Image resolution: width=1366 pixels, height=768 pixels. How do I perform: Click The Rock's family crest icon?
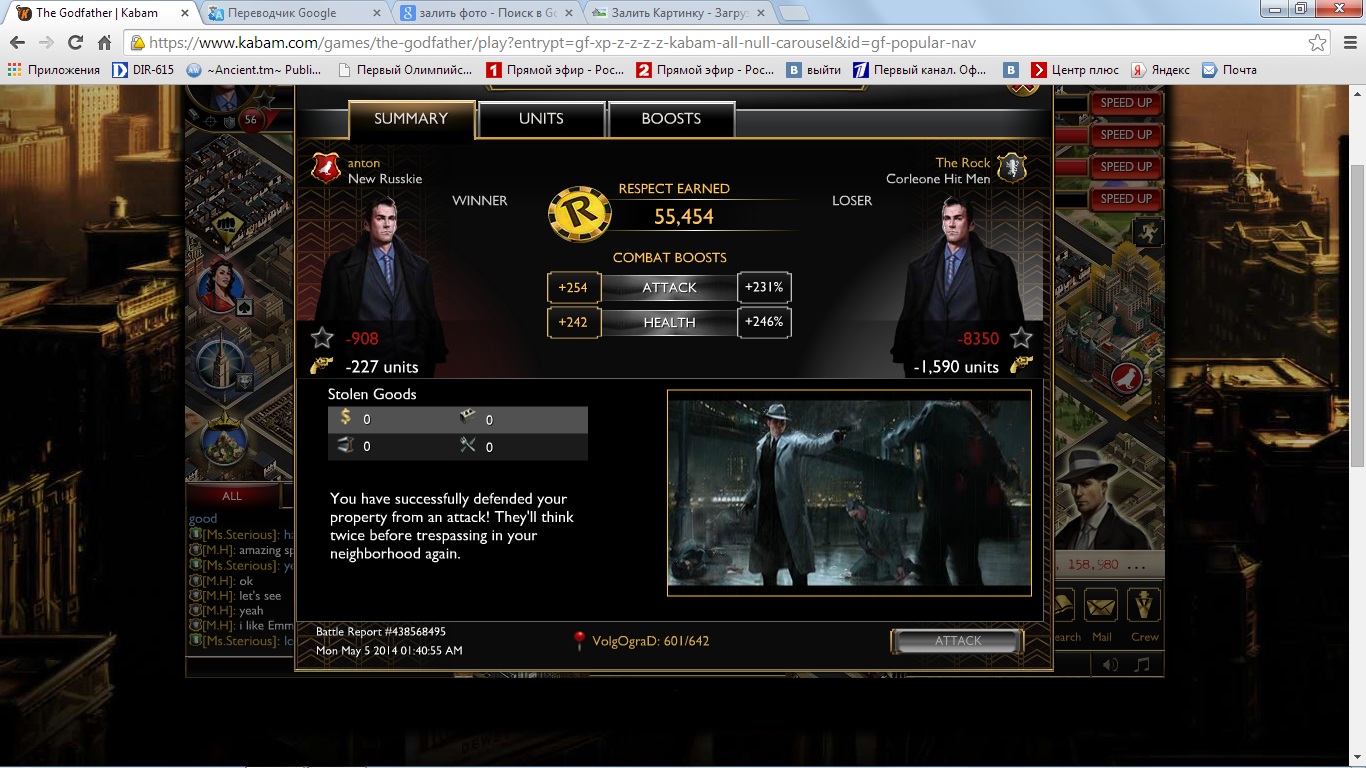click(x=1012, y=168)
